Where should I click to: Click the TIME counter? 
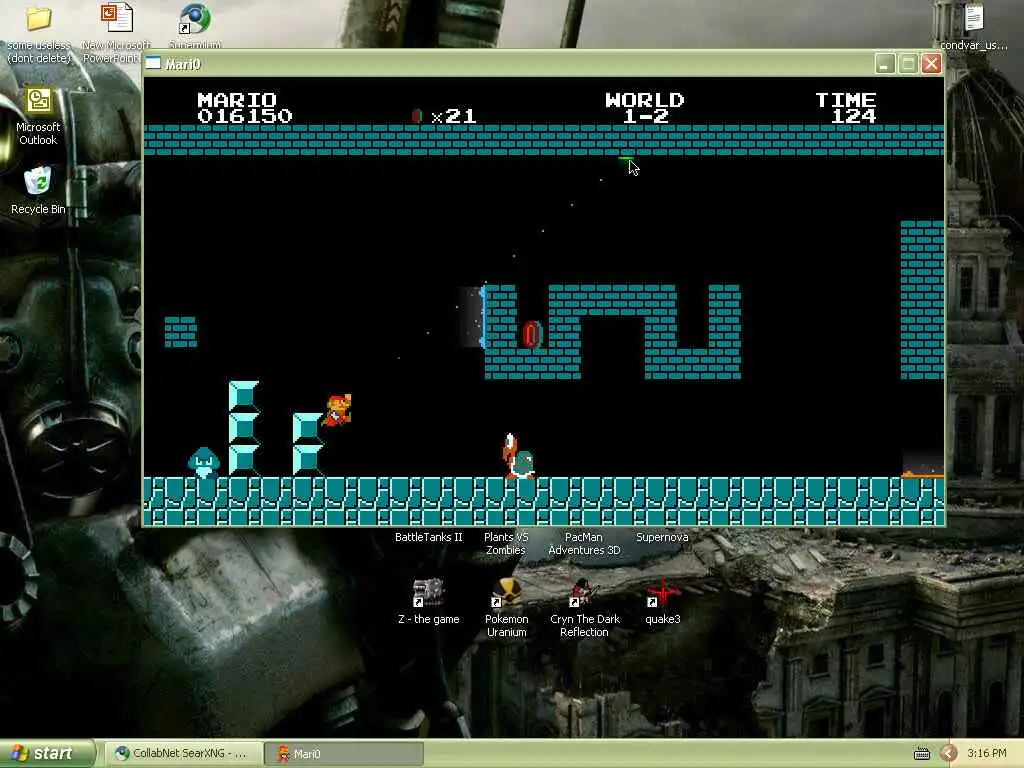(x=846, y=108)
